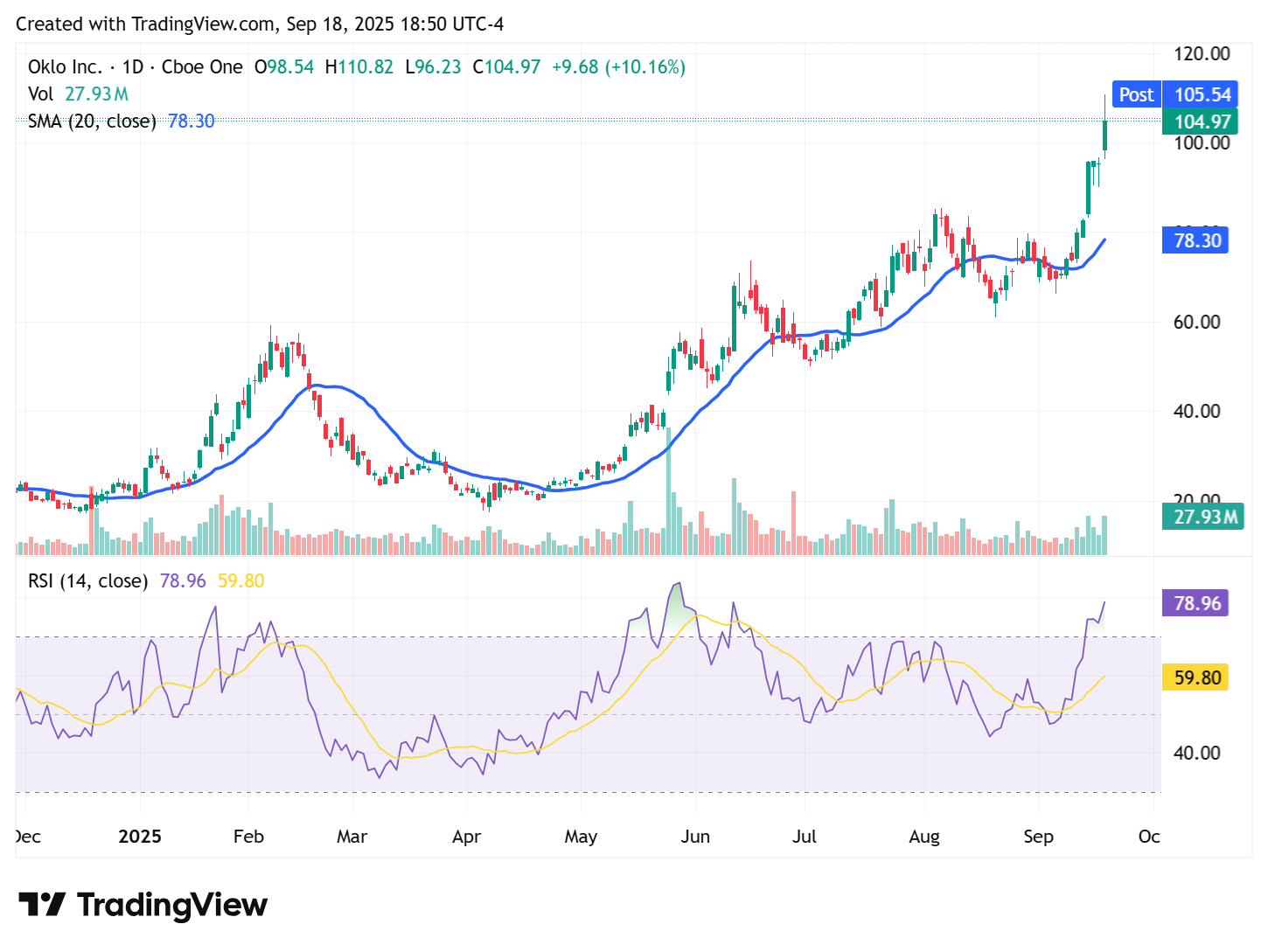Viewport: 1268px width, 952px height.
Task: Click the Cboe One exchange label
Action: 201,66
